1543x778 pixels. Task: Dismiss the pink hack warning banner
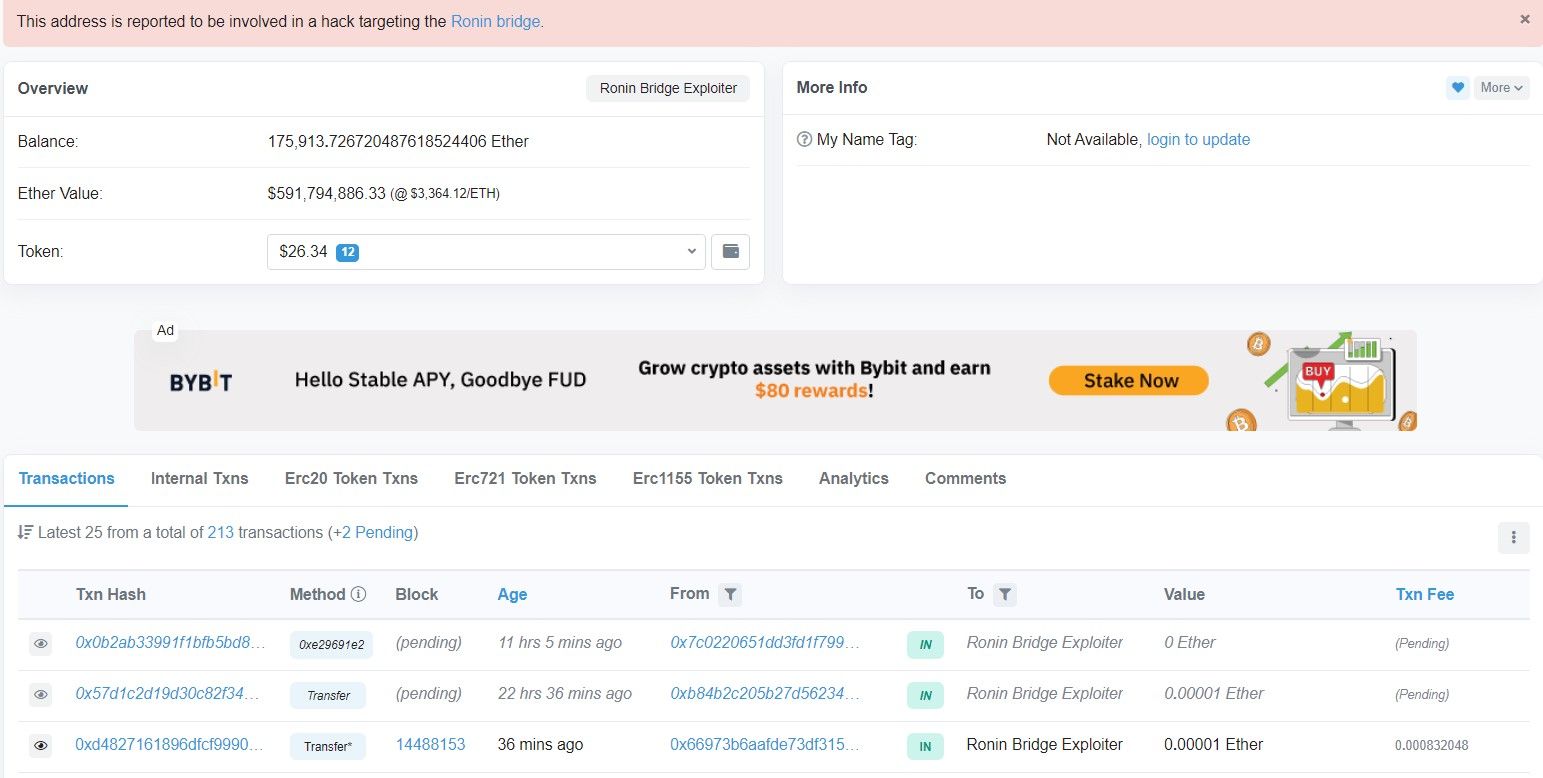pyautogui.click(x=1524, y=19)
